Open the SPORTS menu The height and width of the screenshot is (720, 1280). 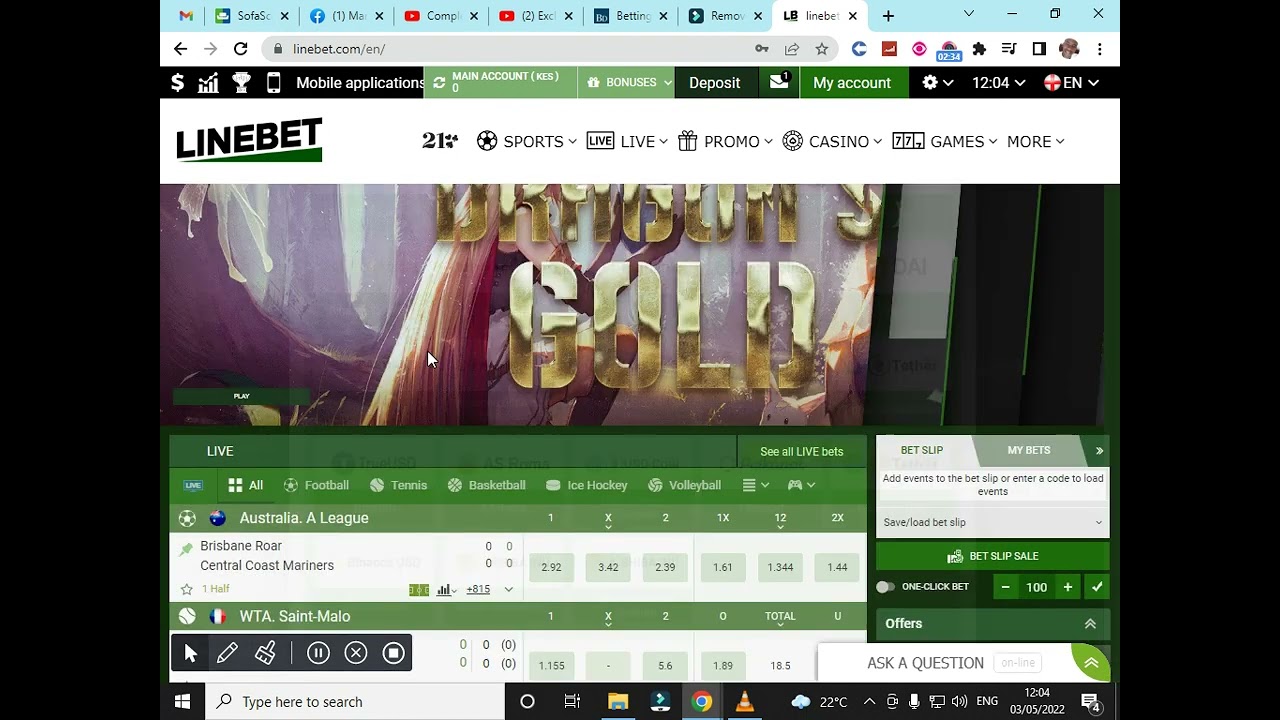point(527,141)
